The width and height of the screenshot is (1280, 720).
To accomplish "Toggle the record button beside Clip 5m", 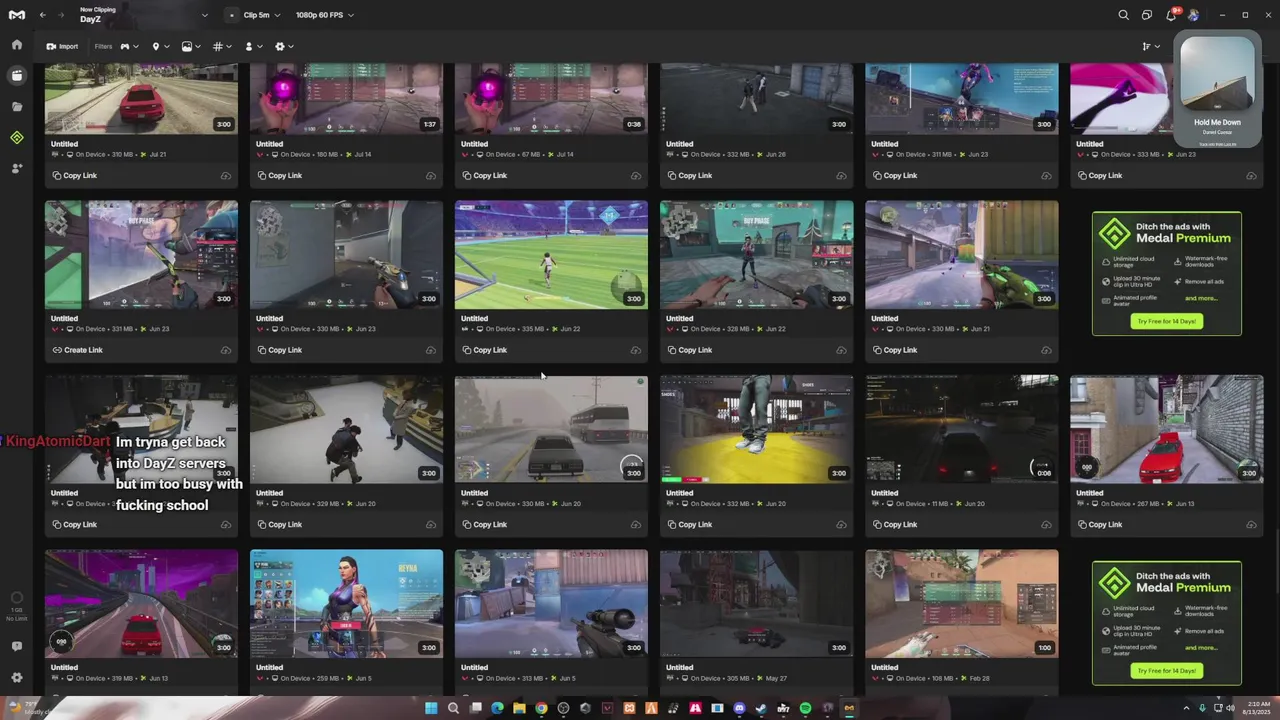I will coord(232,15).
